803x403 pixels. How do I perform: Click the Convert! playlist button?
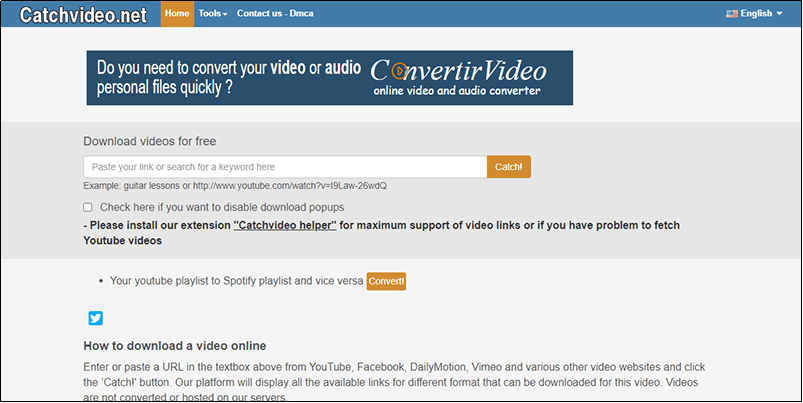(386, 281)
